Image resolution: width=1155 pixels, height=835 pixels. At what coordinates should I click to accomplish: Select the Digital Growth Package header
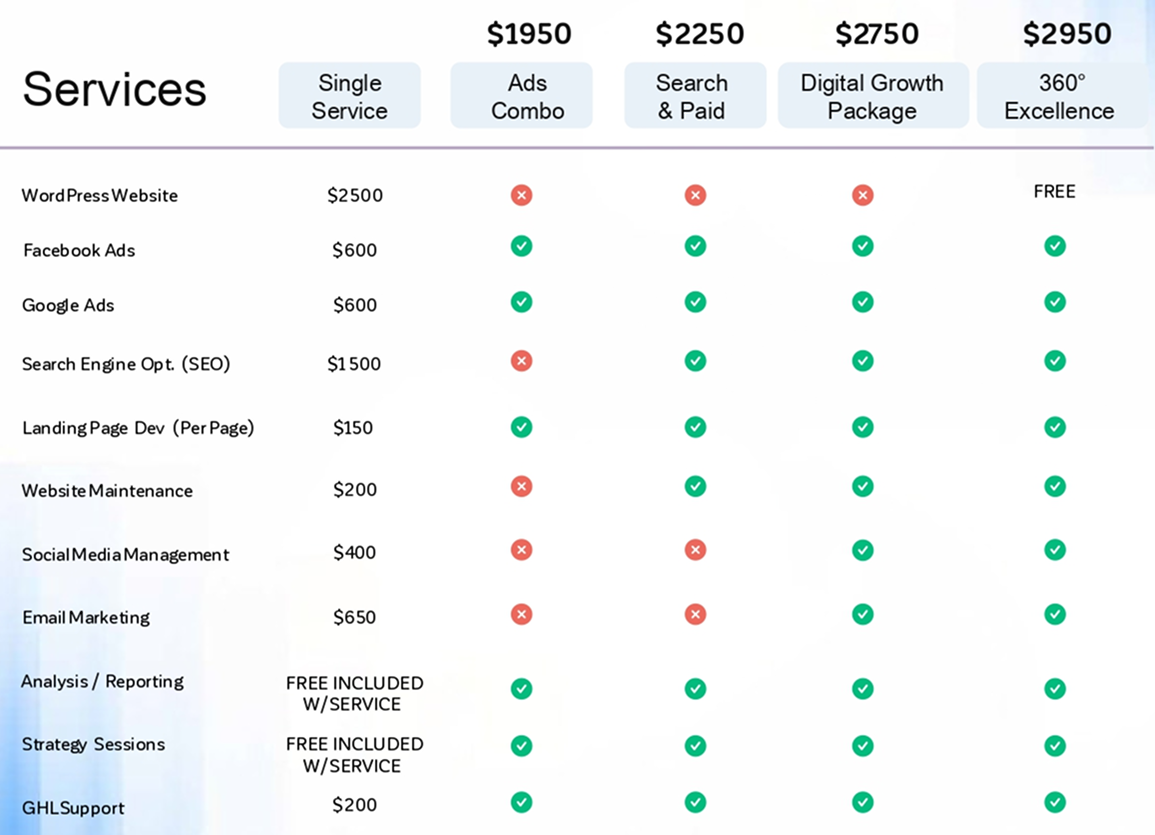coord(872,96)
